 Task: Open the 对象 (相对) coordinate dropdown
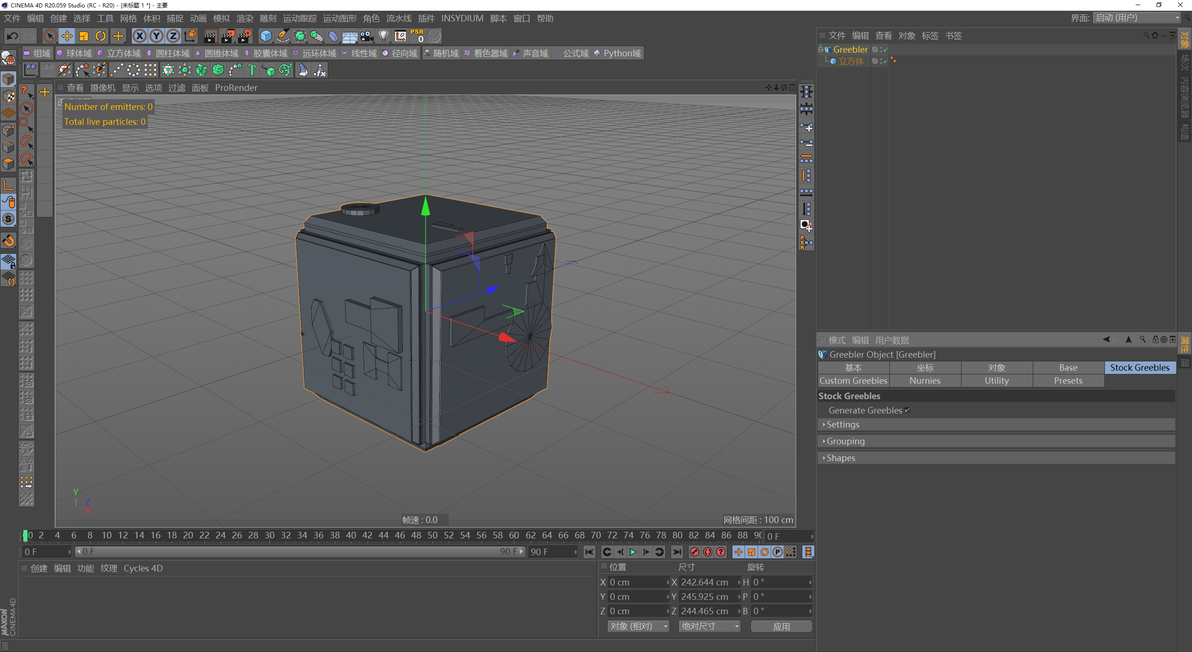(x=638, y=626)
